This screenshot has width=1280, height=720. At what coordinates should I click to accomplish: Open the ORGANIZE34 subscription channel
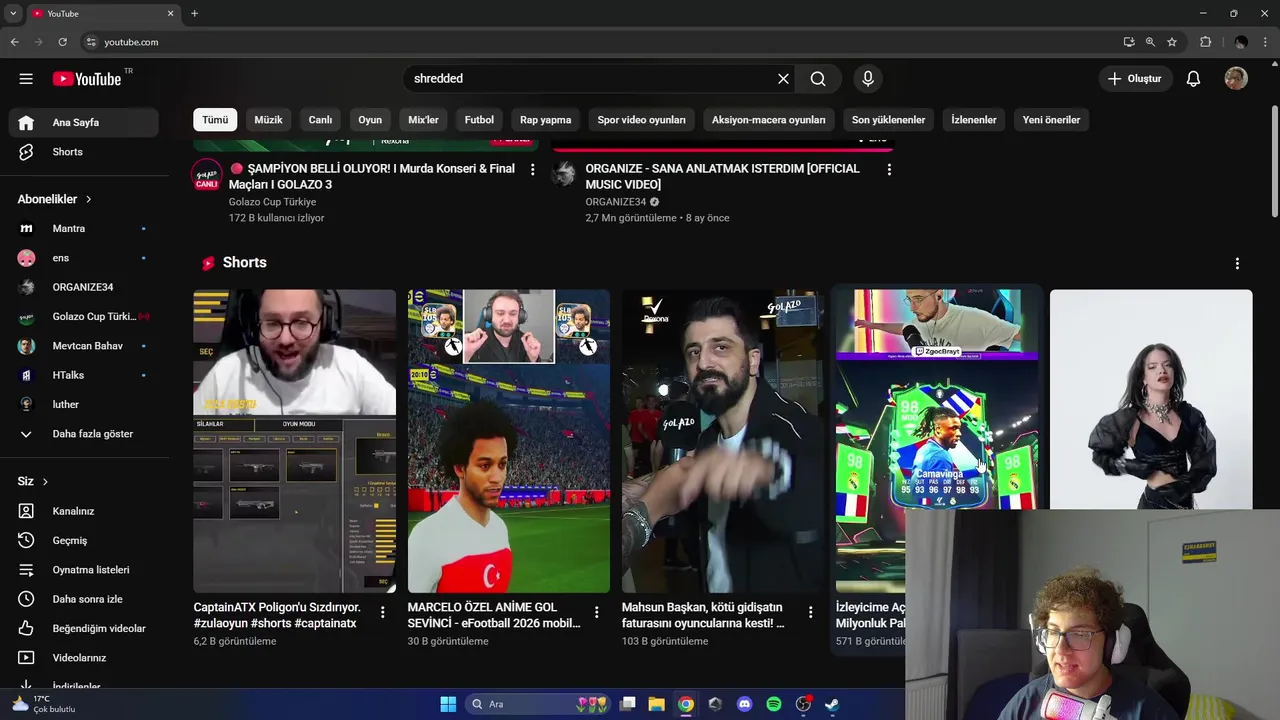coord(84,287)
